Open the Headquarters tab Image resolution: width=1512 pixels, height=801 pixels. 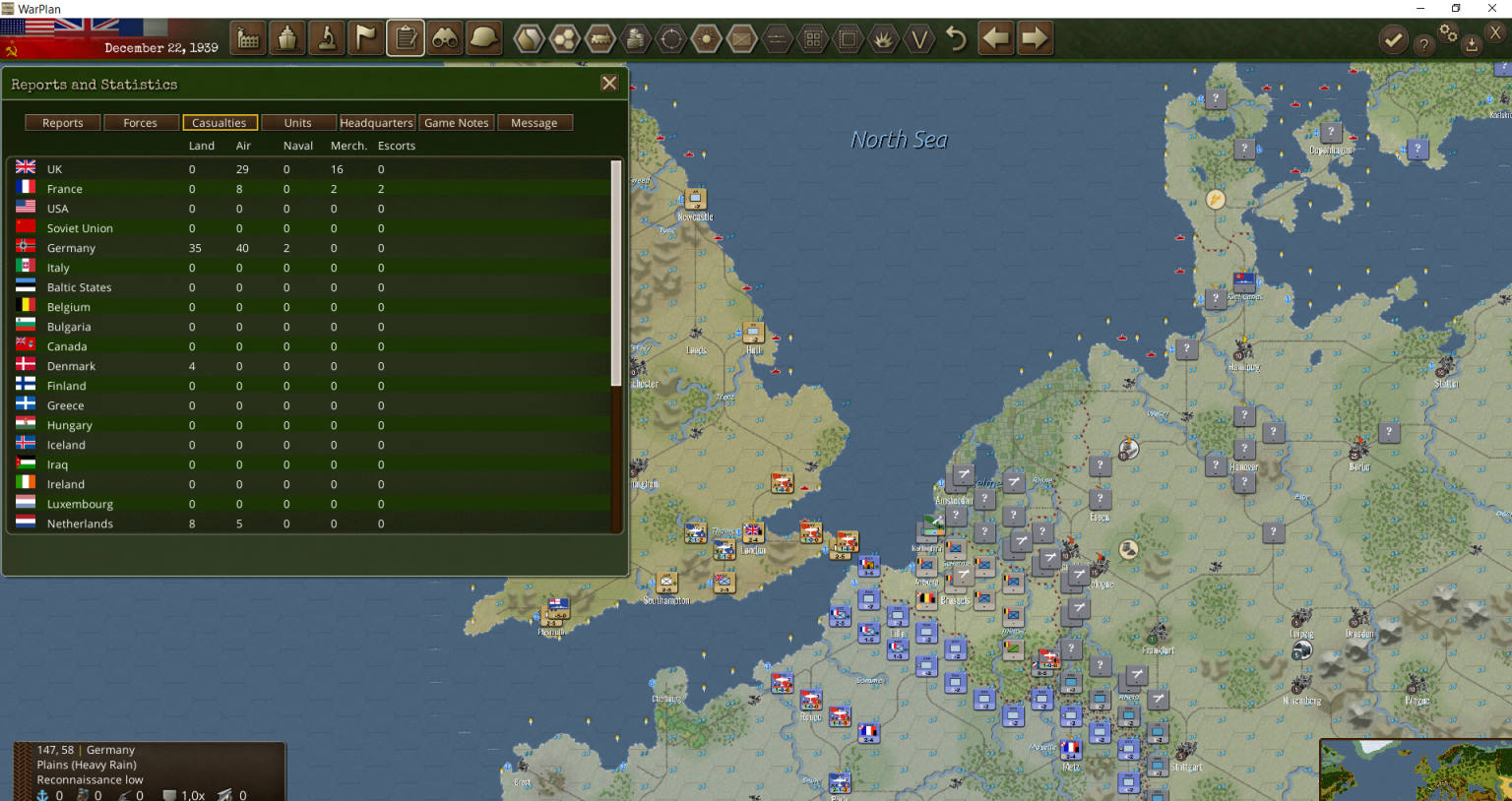click(x=376, y=123)
